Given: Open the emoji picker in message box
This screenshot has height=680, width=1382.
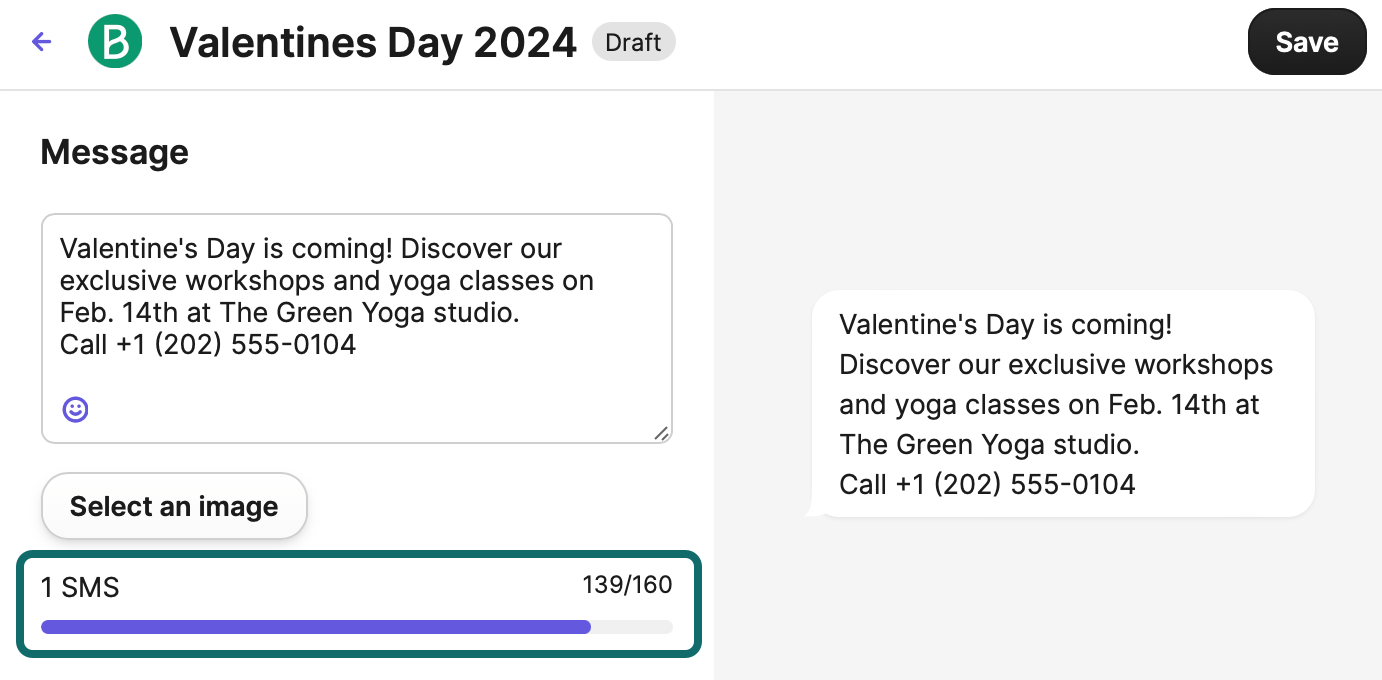Looking at the screenshot, I should (76, 409).
